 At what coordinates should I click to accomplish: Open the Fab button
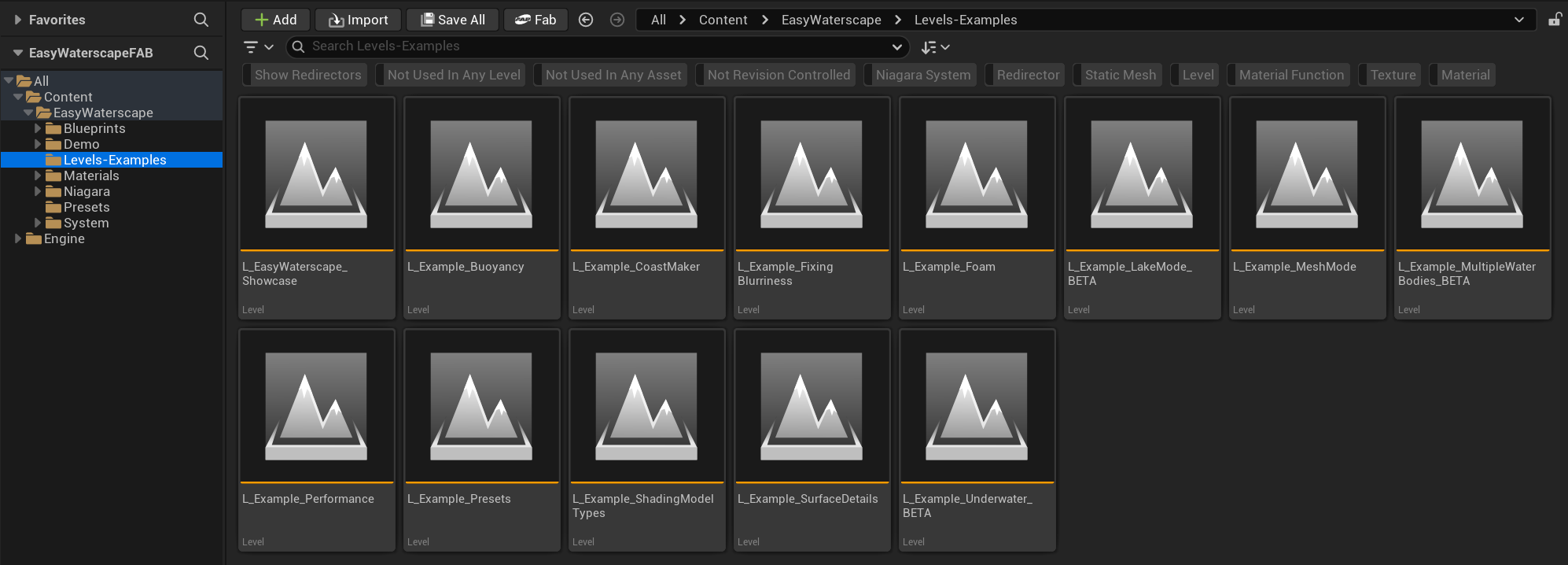[x=536, y=20]
